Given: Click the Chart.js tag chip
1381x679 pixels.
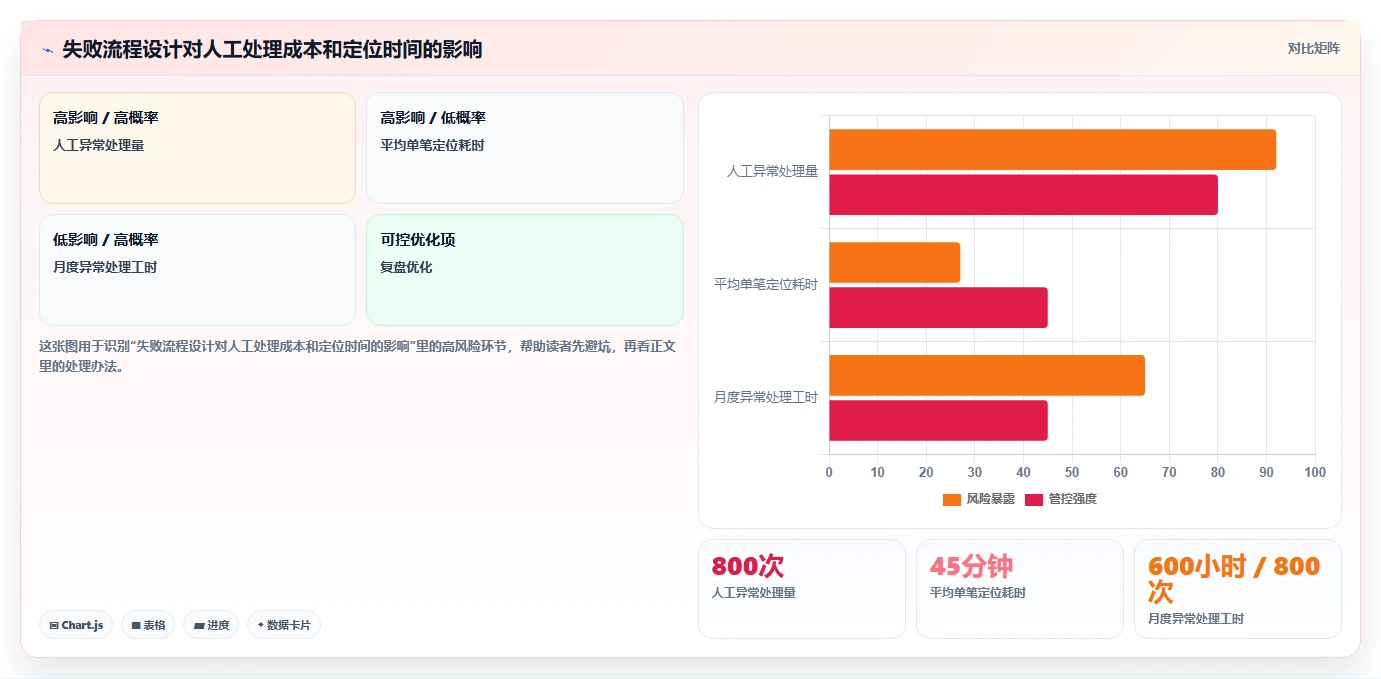Looking at the screenshot, I should click(76, 625).
